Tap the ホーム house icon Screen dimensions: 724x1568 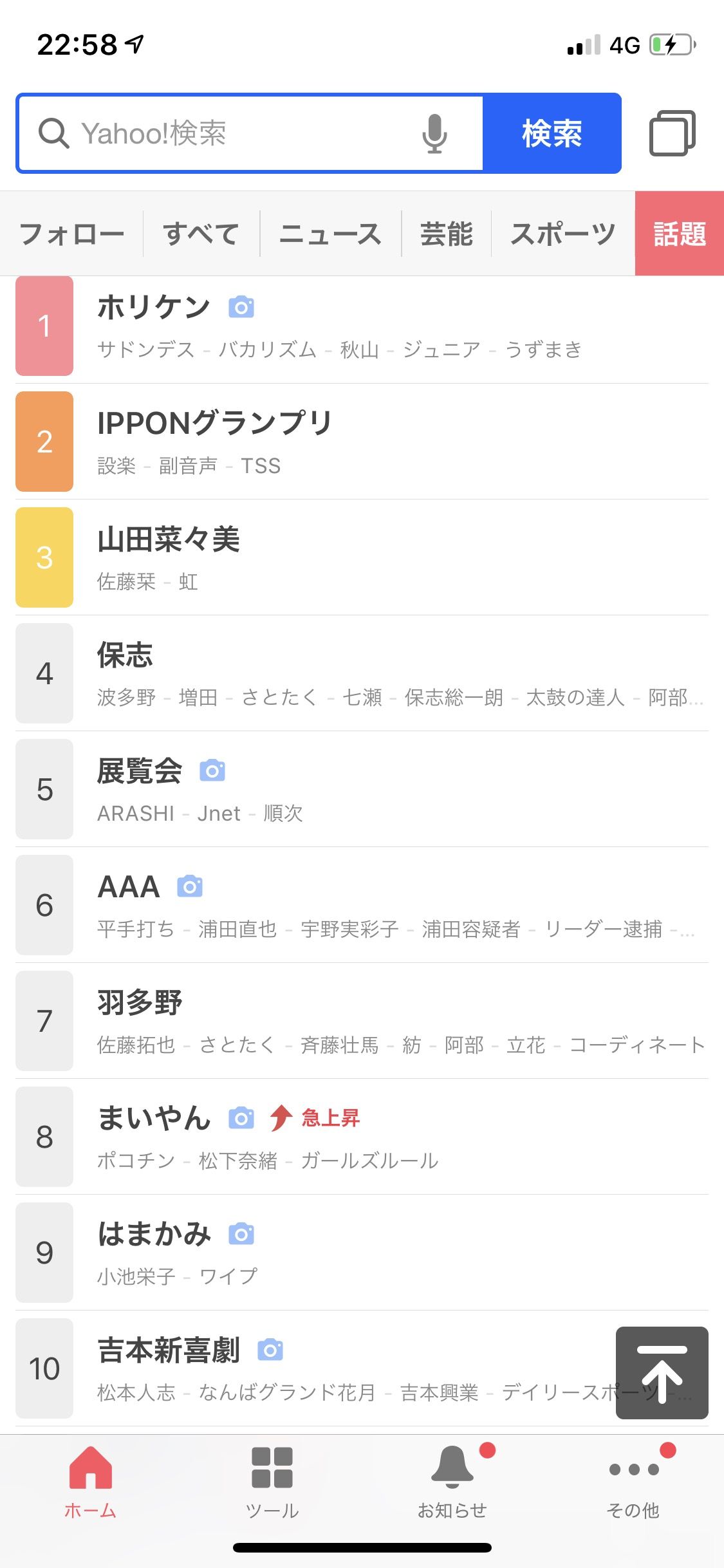tap(90, 1468)
